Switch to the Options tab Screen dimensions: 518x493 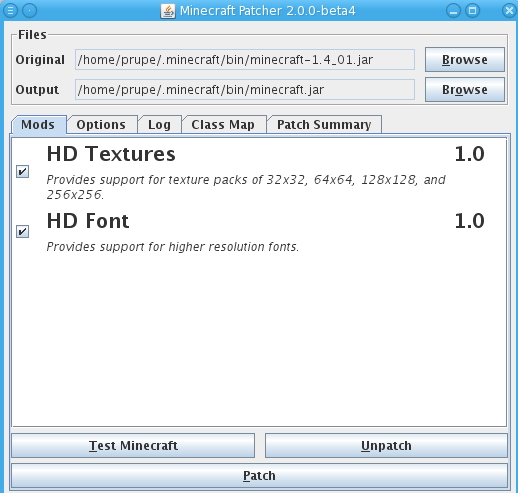[x=101, y=125]
